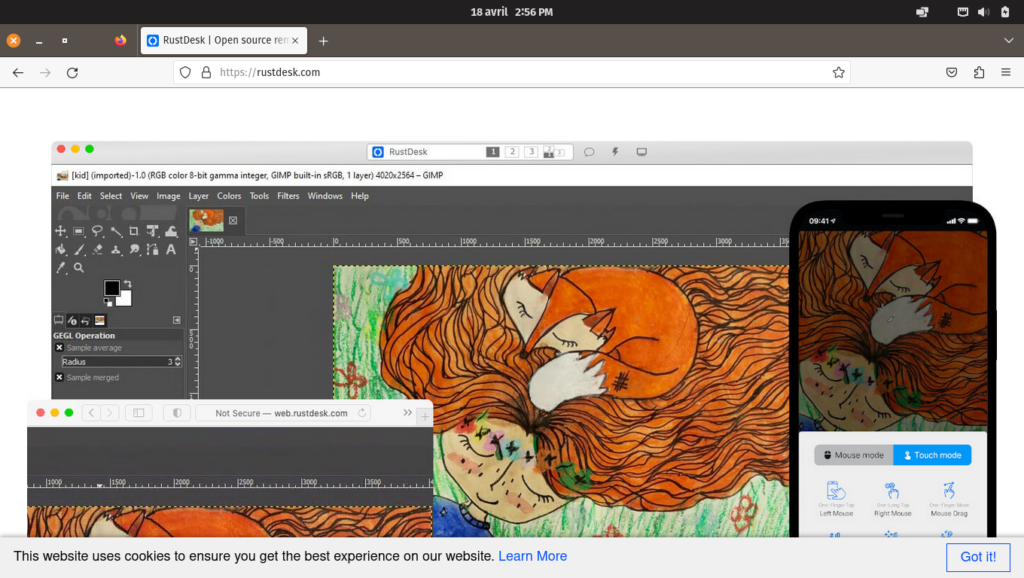
Task: Click the RustDesk lightning action icon
Action: click(x=615, y=152)
